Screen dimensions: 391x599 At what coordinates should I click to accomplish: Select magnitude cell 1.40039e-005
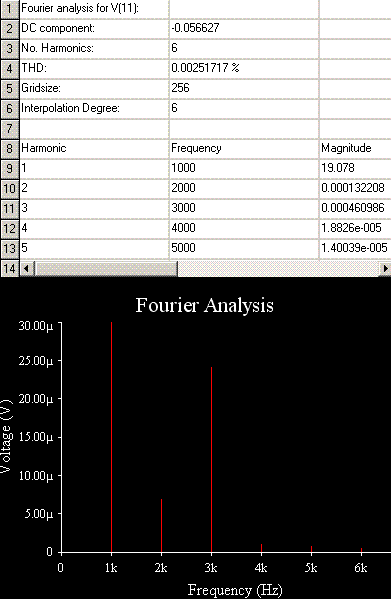tap(355, 249)
